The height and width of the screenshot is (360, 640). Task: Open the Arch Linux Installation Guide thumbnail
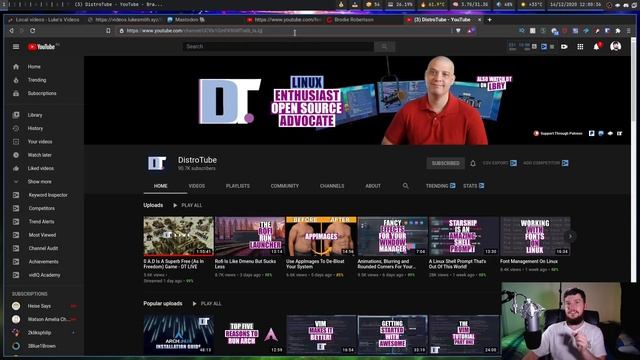[178, 334]
